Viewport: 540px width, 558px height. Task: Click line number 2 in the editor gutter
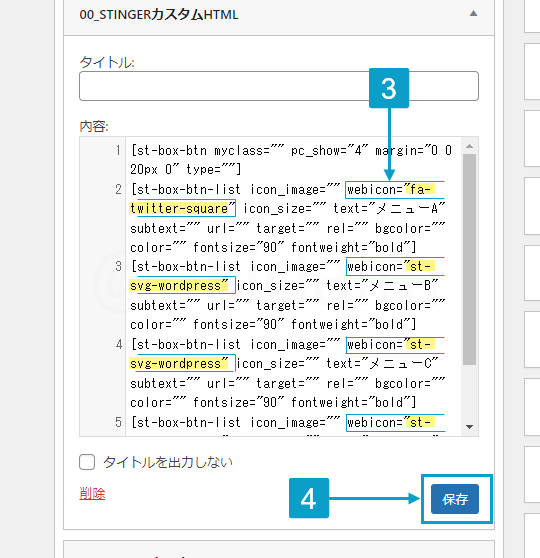click(118, 189)
